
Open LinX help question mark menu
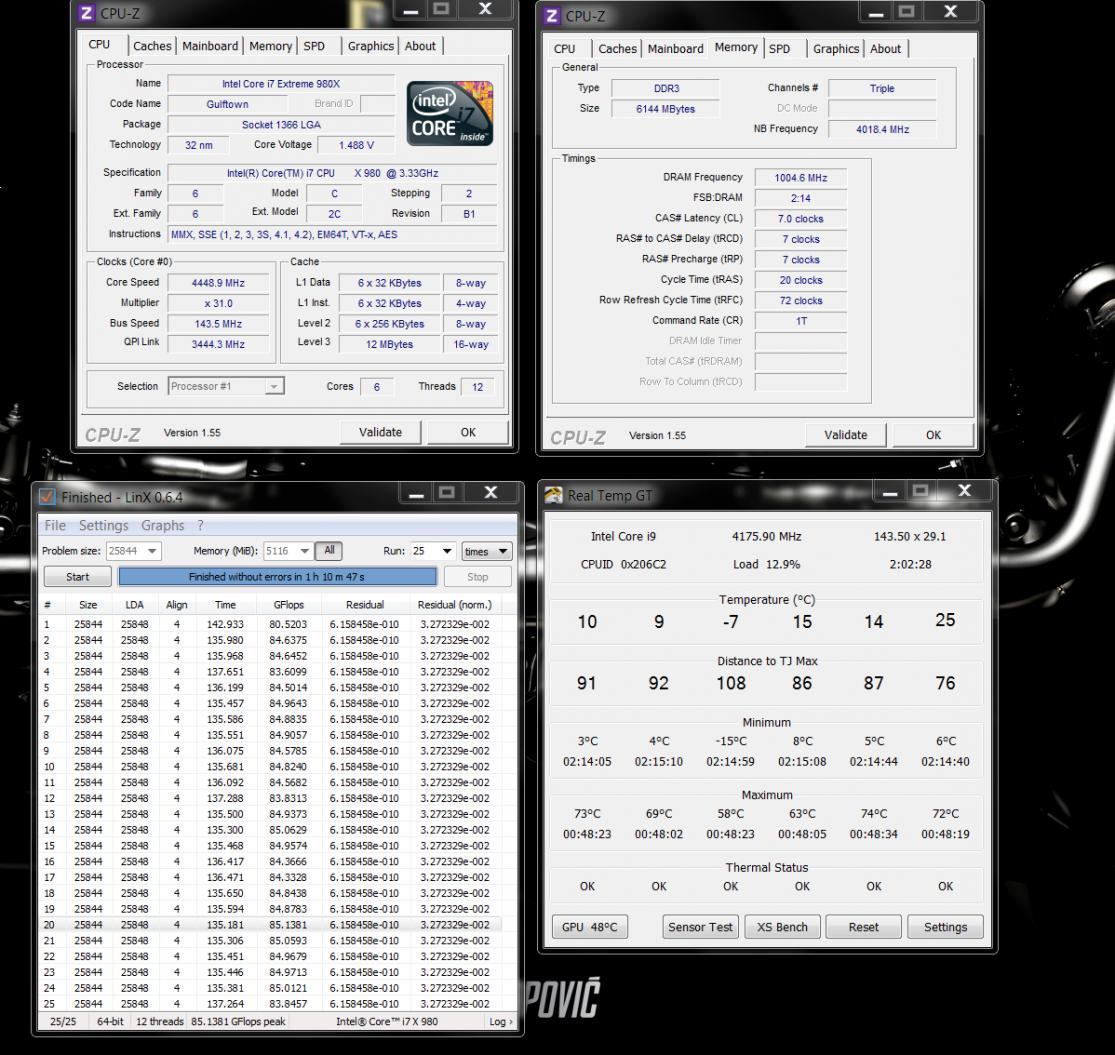pos(201,525)
